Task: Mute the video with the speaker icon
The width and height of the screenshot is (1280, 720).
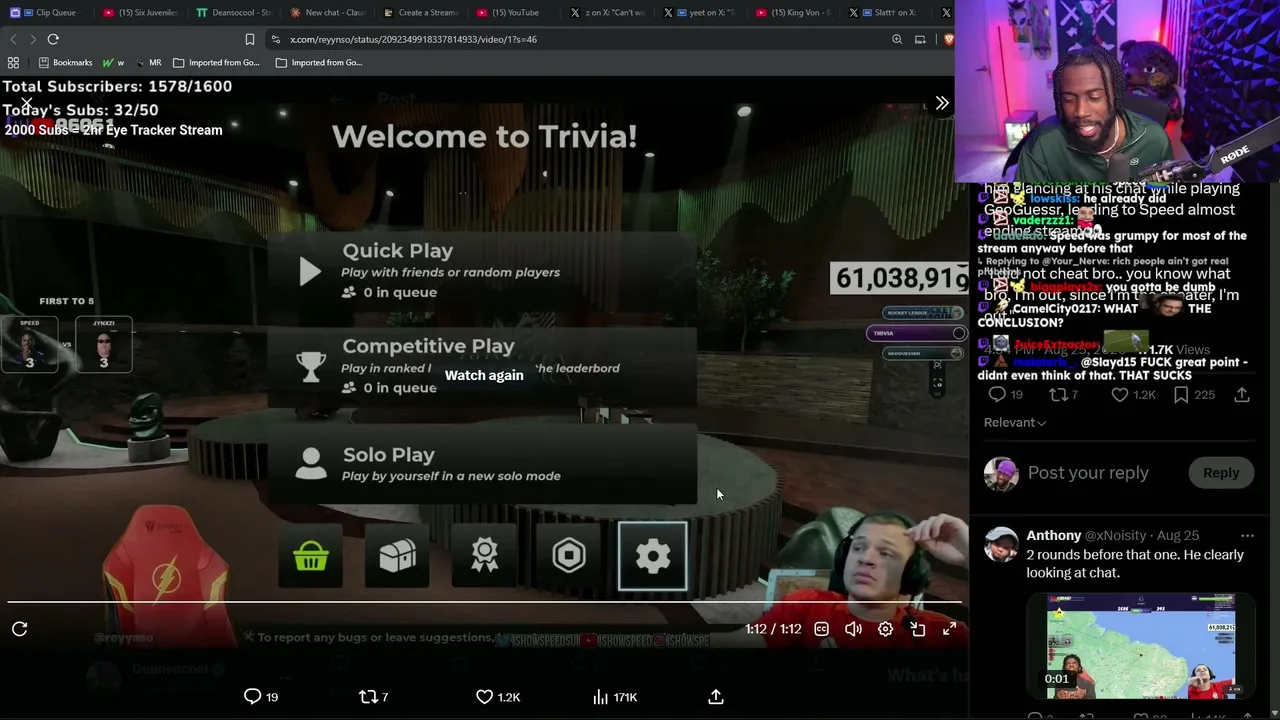Action: pos(853,629)
